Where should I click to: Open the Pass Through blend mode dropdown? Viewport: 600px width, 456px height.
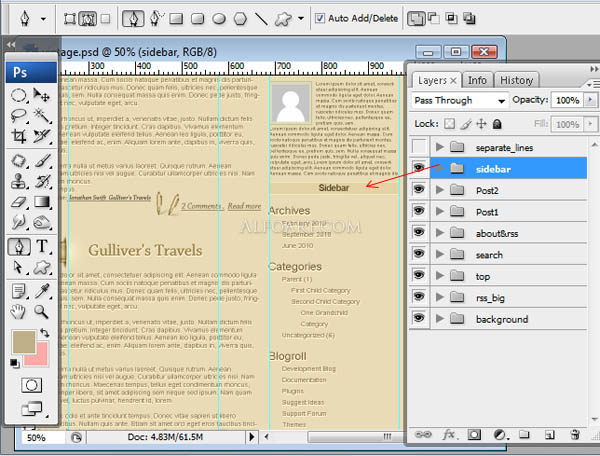tap(460, 101)
